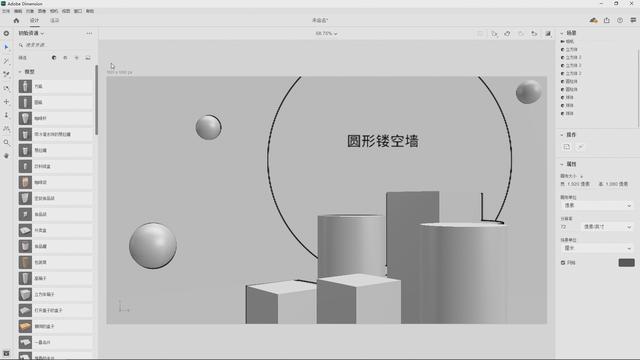Open the grid color swatch
This screenshot has width=640, height=360.
627,262
